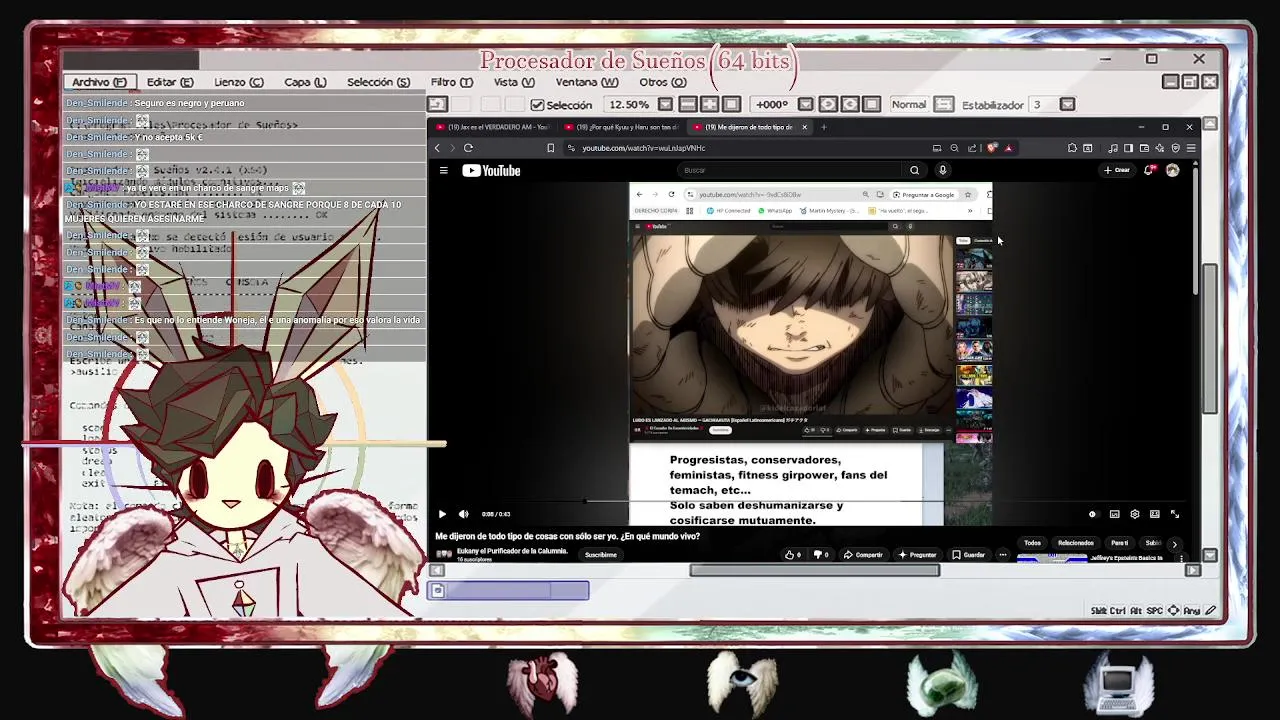Viewport: 1280px width, 720px height.
Task: Go back in the browser
Action: (438, 148)
